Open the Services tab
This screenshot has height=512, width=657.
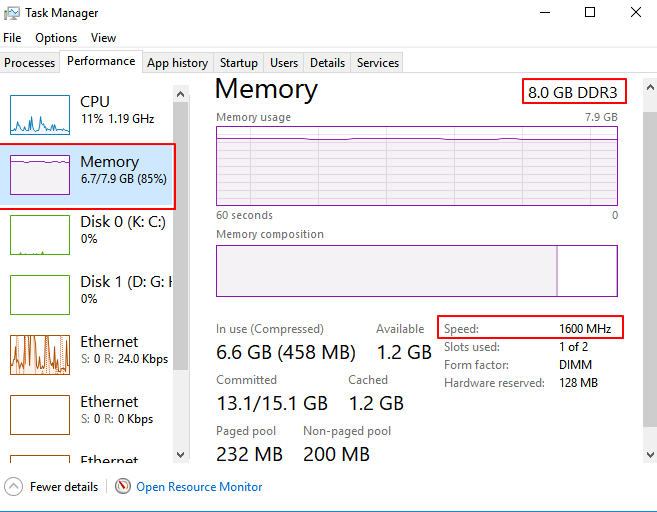(x=378, y=63)
